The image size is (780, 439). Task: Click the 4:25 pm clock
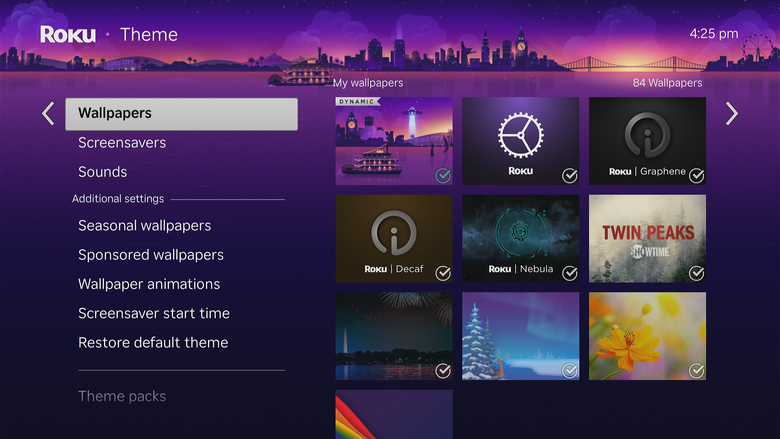pos(714,34)
